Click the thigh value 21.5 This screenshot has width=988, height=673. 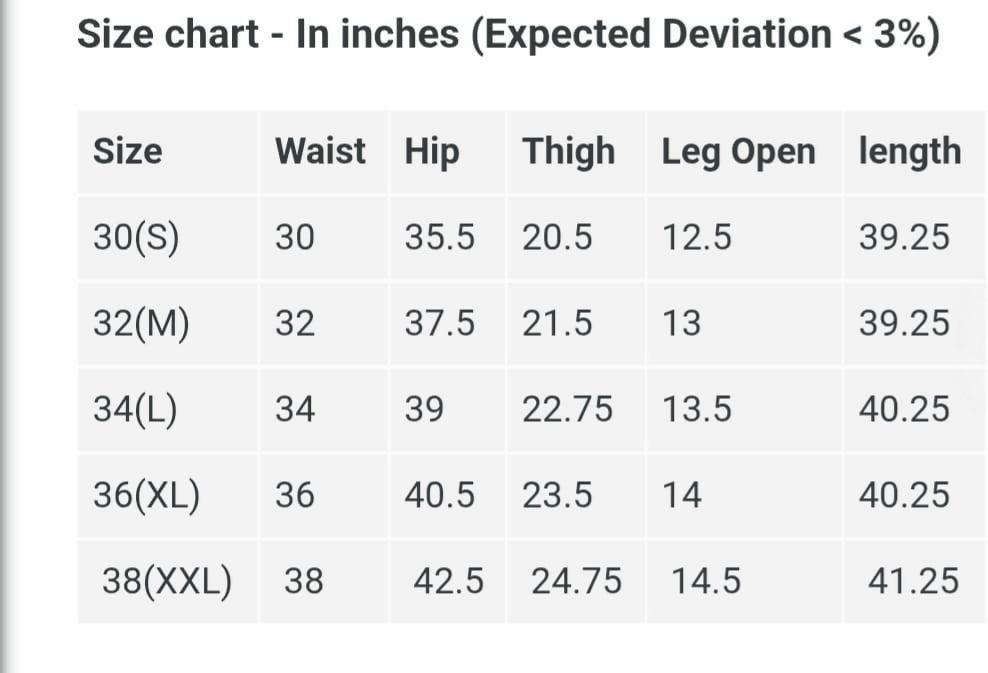point(557,324)
